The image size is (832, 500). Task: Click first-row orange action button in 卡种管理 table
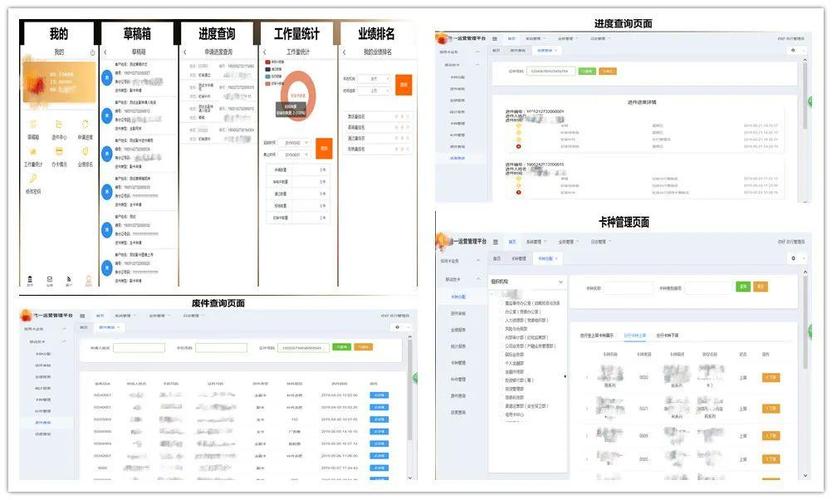click(771, 377)
